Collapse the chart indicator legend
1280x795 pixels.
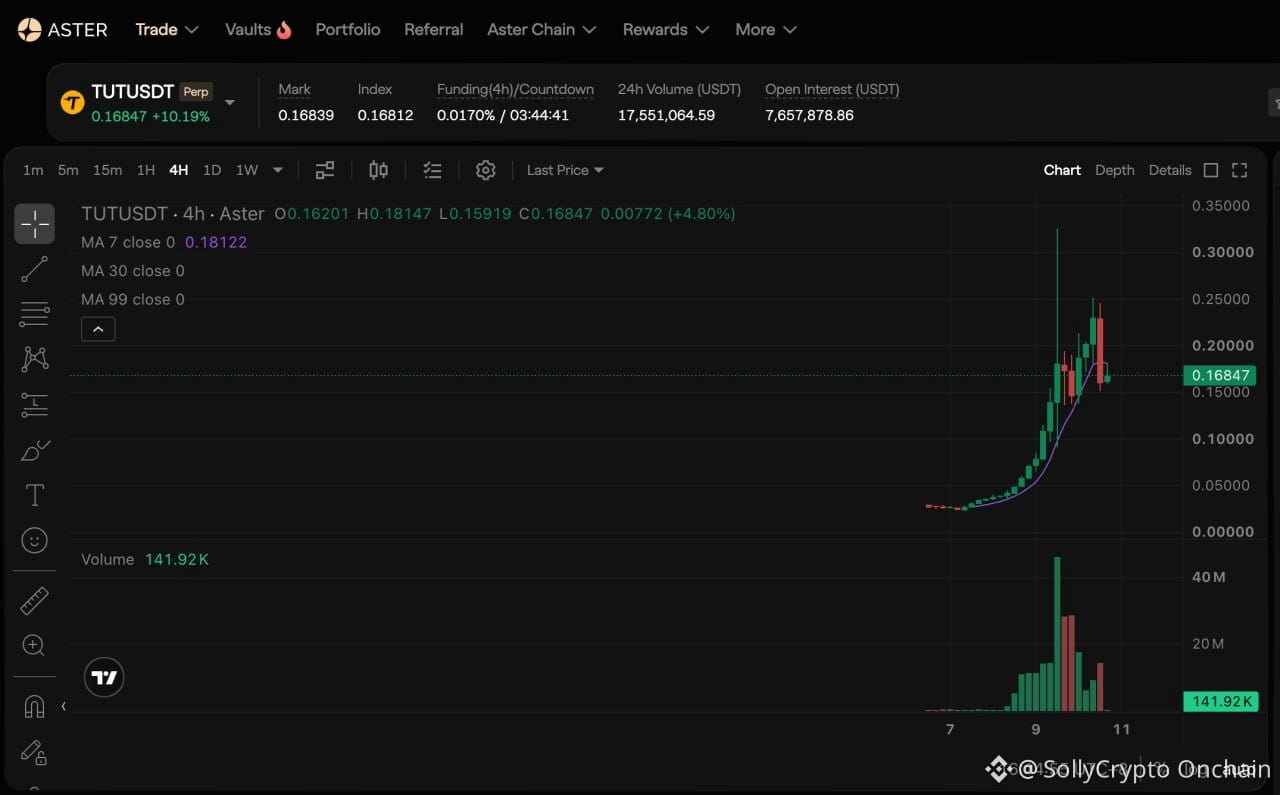pyautogui.click(x=98, y=329)
